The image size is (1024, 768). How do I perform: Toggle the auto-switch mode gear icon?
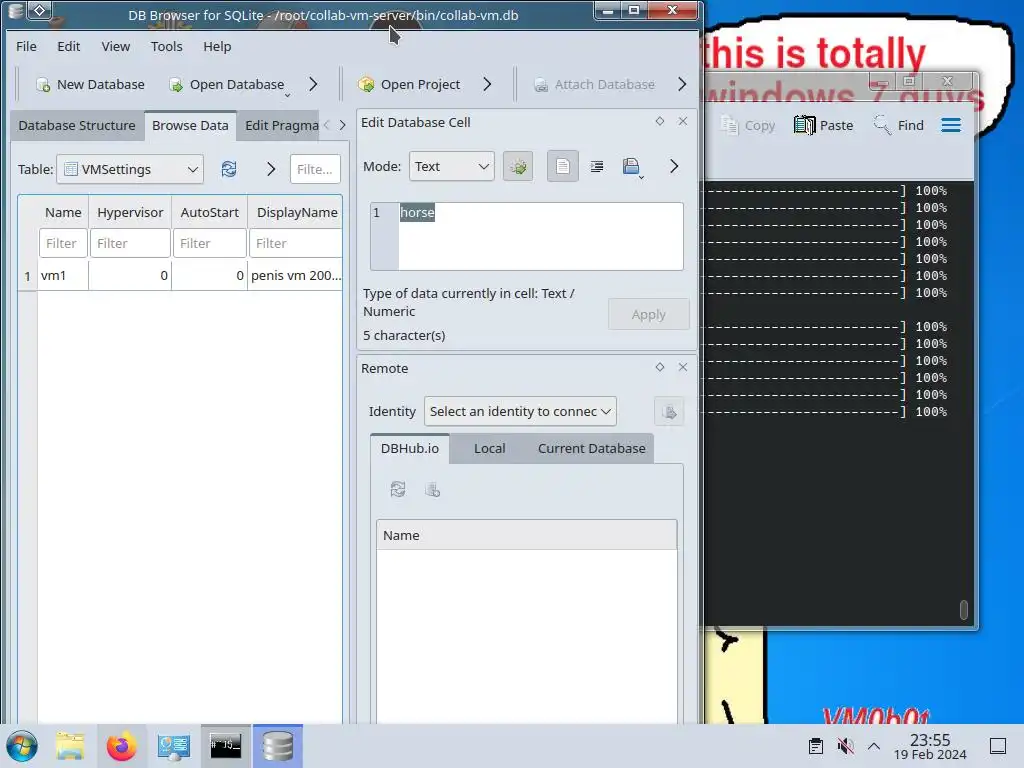(518, 167)
